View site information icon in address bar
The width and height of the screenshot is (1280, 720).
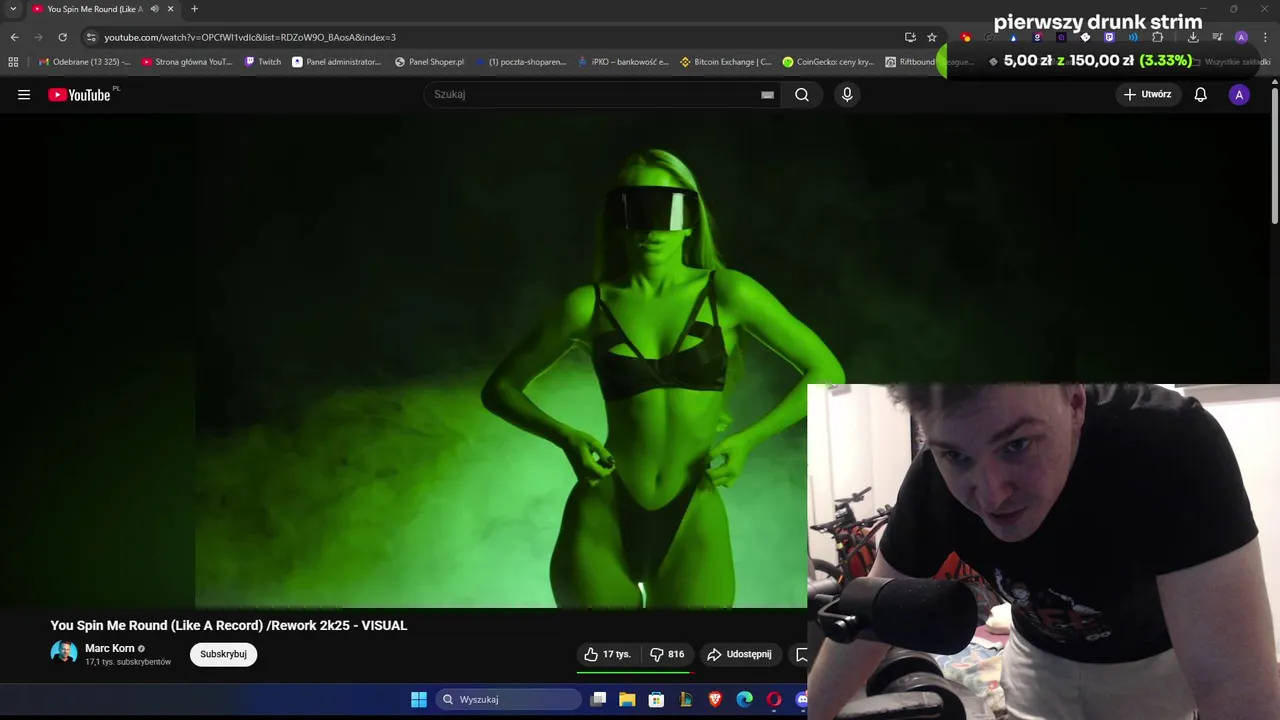point(91,37)
